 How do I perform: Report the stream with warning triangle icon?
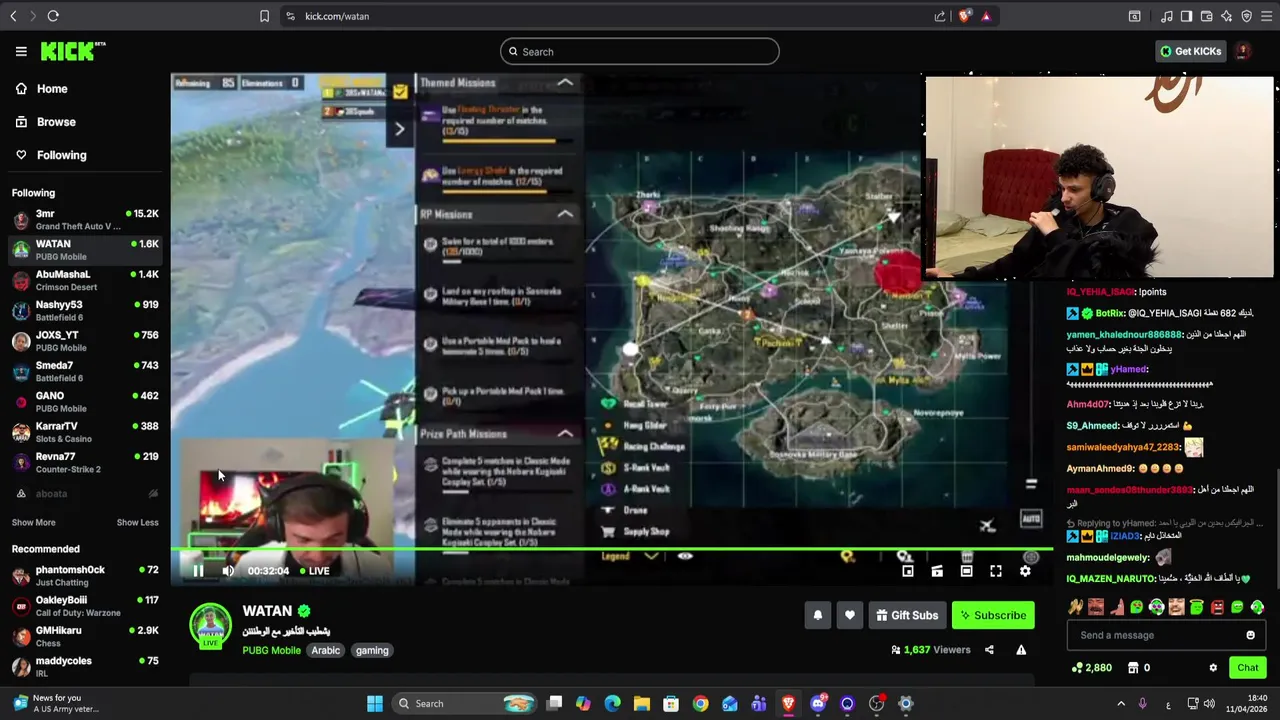(x=1021, y=650)
